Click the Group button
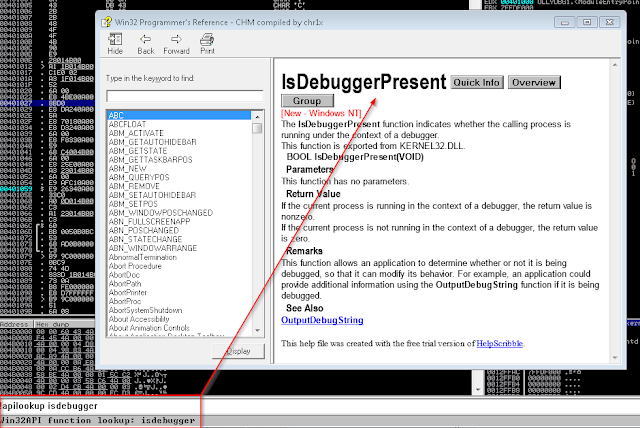This screenshot has height=428, width=640. (x=307, y=101)
